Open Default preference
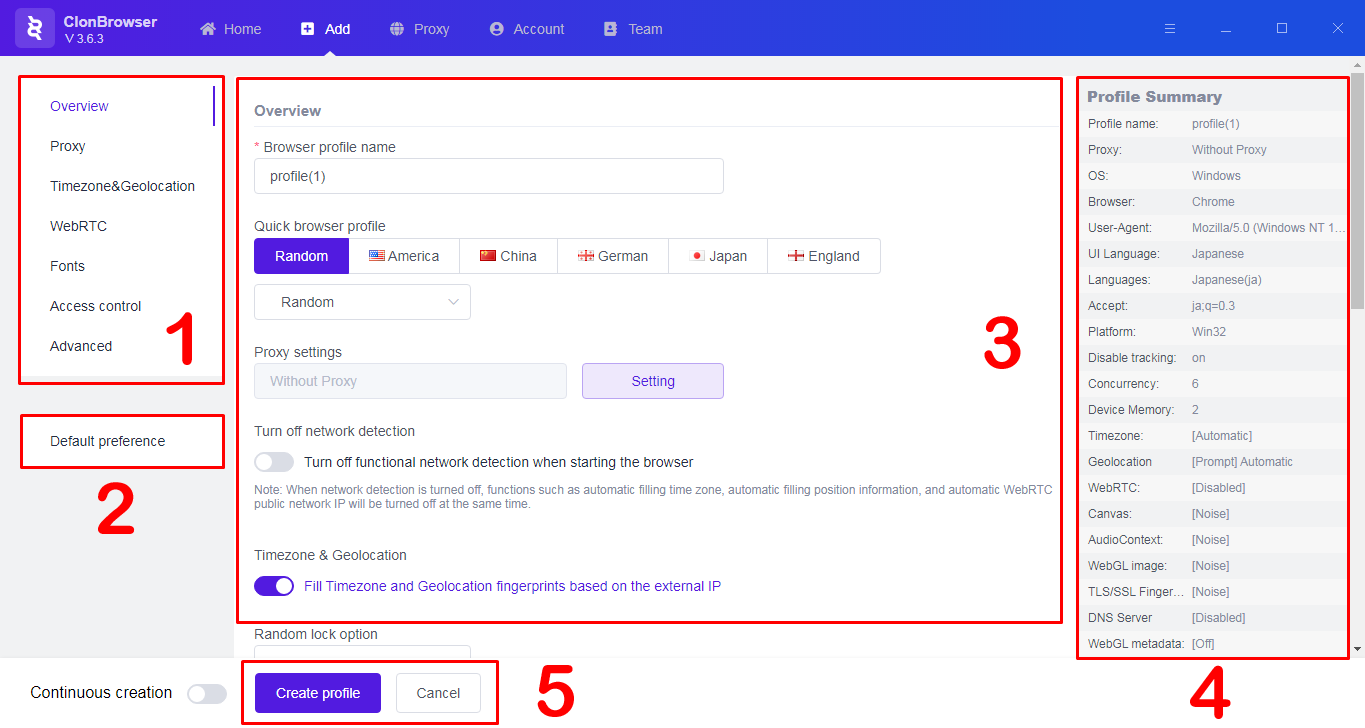The height and width of the screenshot is (728, 1365). [x=108, y=441]
